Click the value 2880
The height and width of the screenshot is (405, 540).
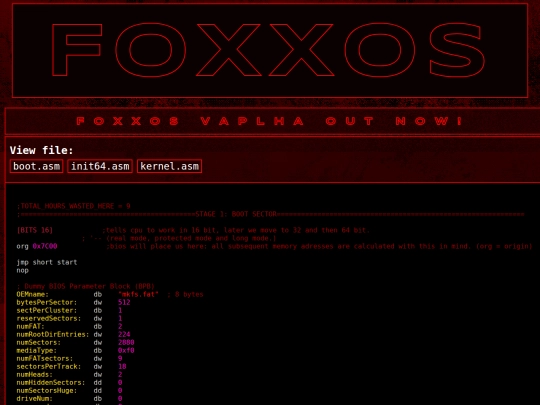tap(126, 342)
